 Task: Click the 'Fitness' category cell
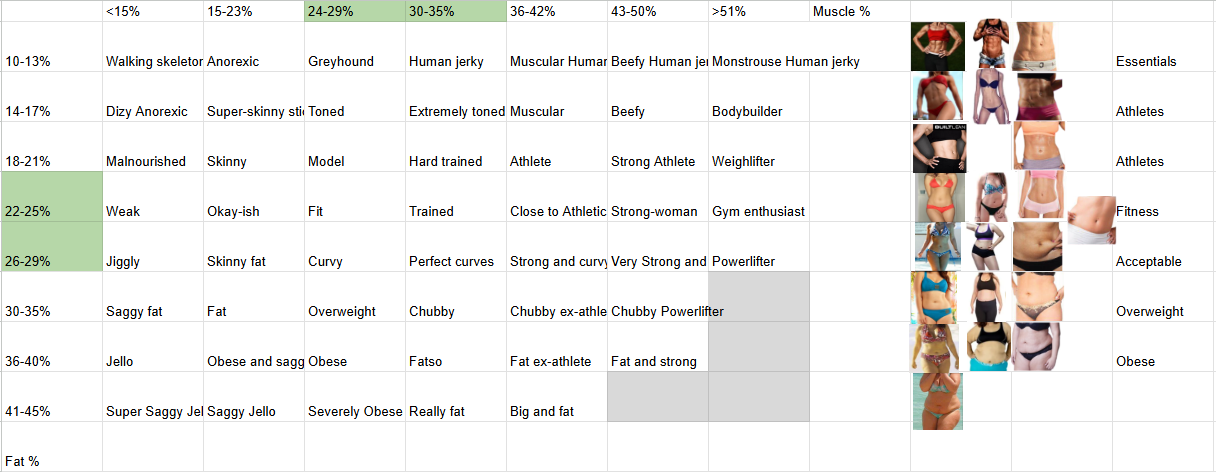(1163, 197)
